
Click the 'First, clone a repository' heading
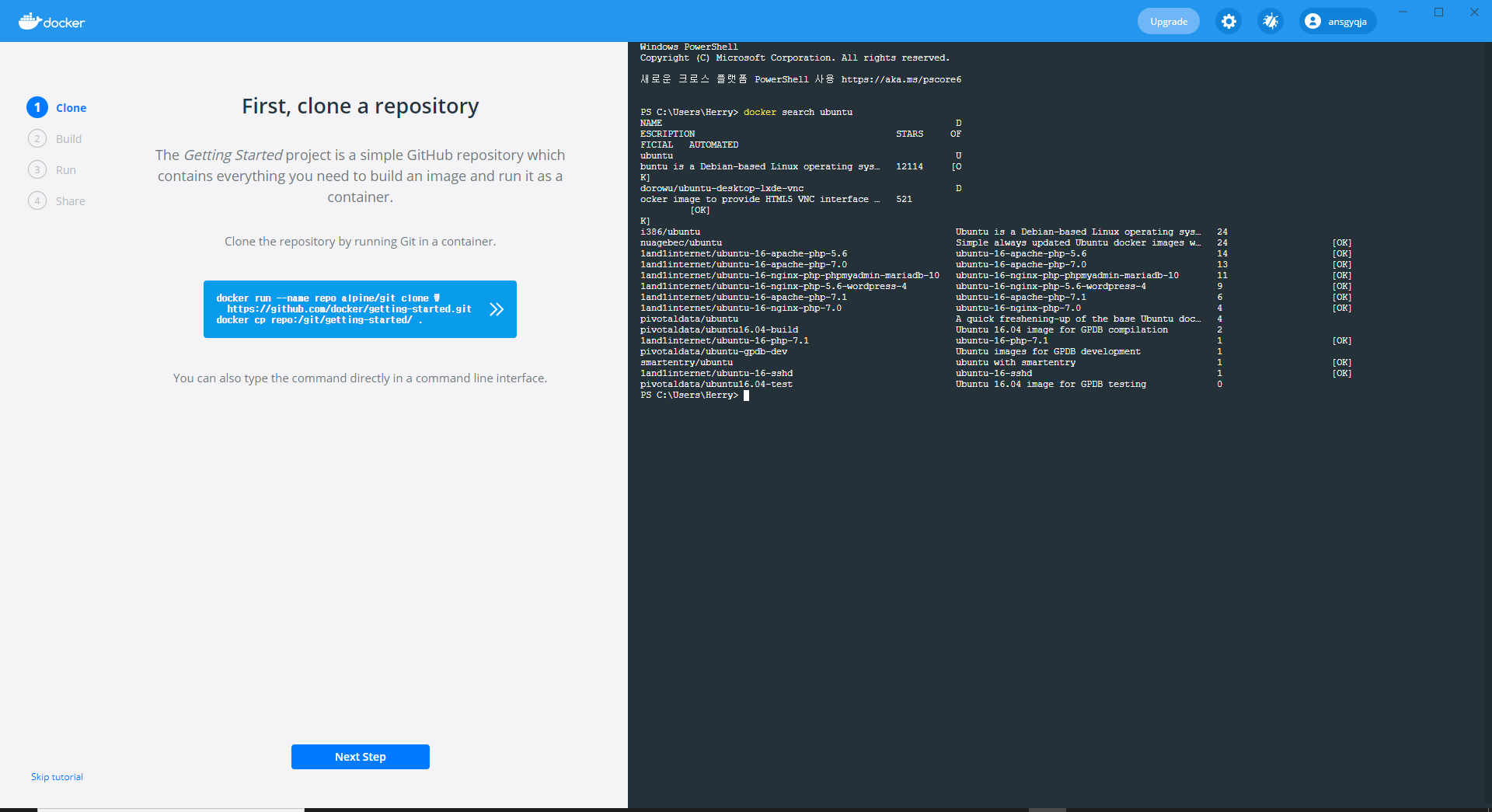point(360,106)
